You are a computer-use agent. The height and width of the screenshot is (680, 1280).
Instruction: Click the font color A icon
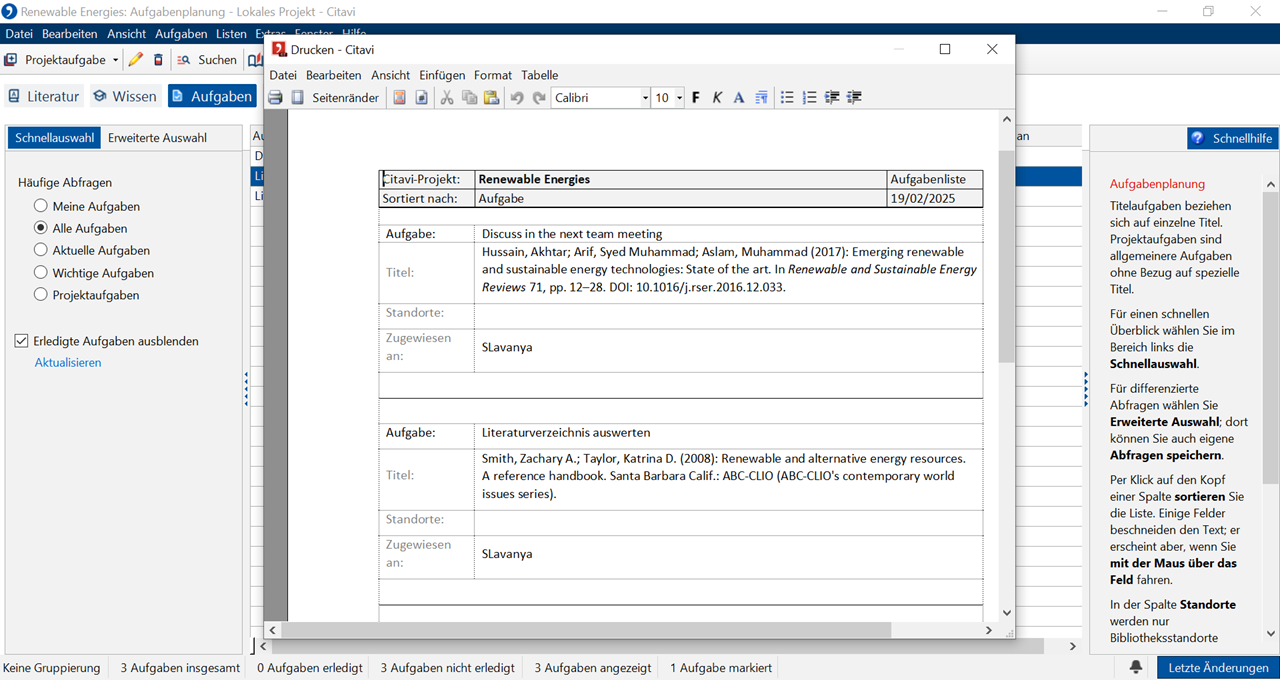pyautogui.click(x=739, y=97)
